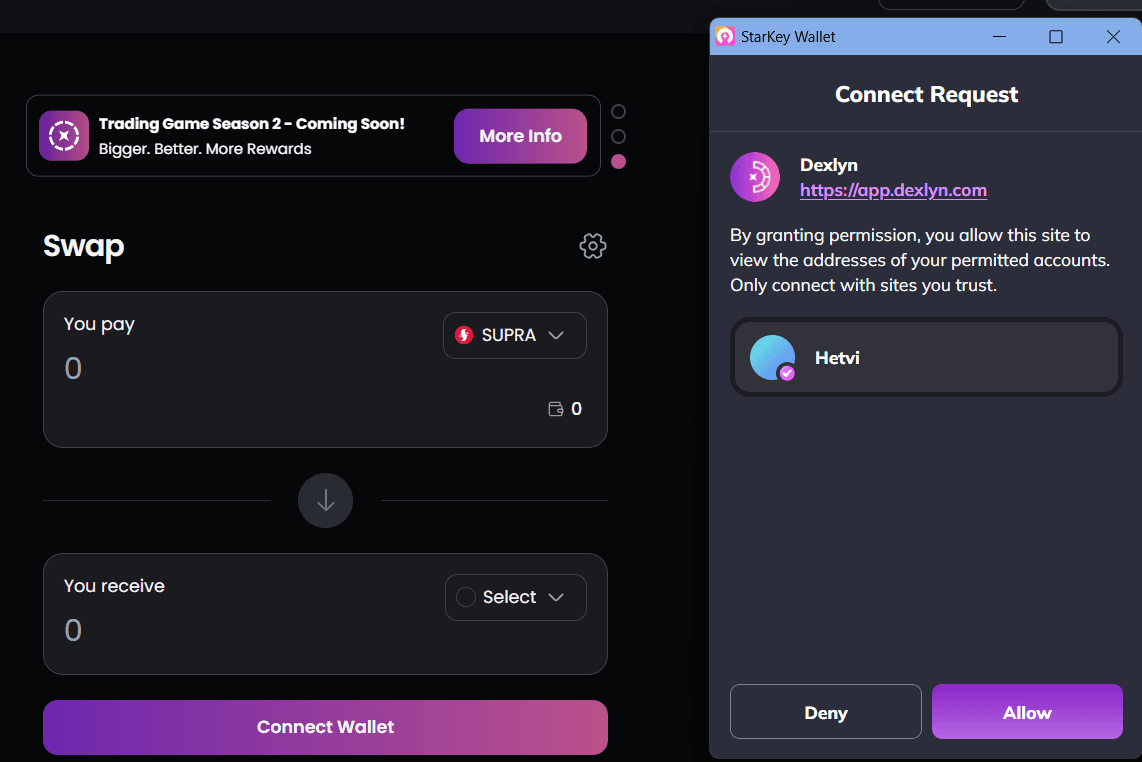The image size is (1142, 762).
Task: Select the first banner carousel dot
Action: (x=618, y=111)
